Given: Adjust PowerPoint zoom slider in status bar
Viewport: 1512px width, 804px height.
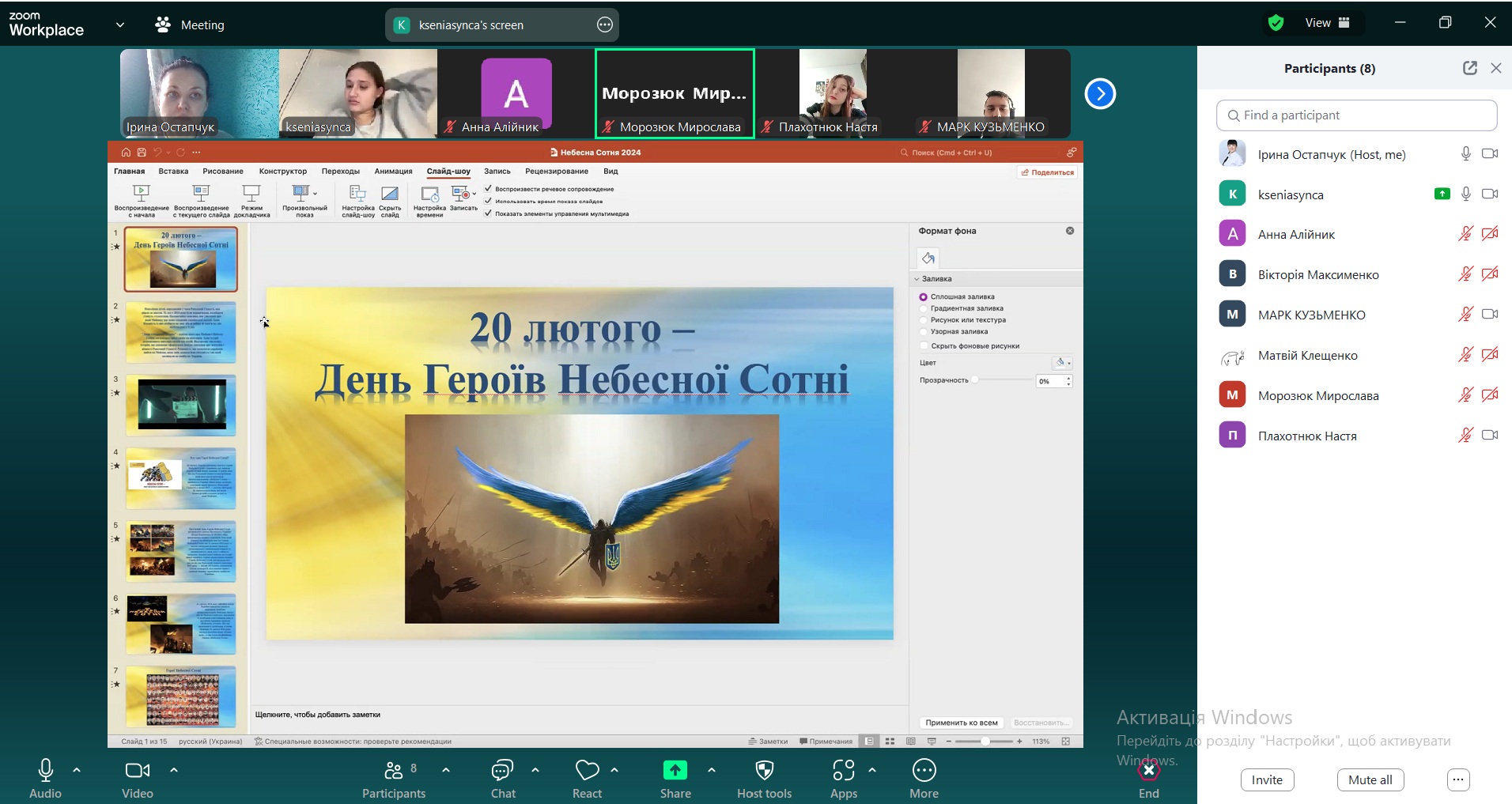Looking at the screenshot, I should tap(985, 742).
